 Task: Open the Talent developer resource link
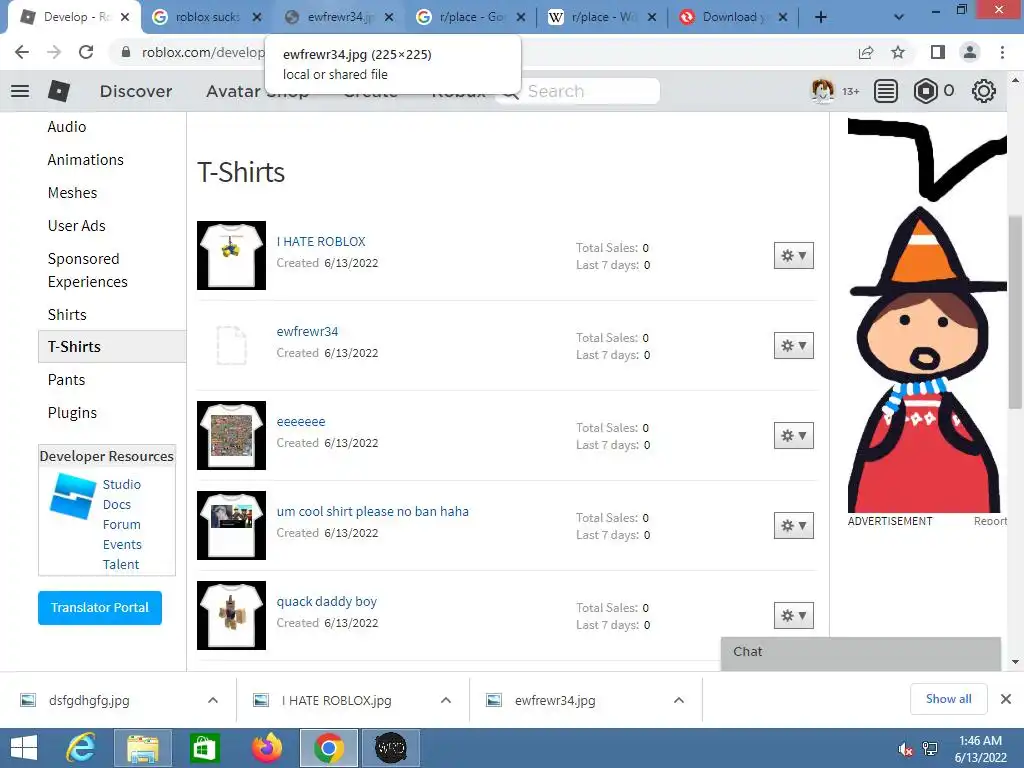[x=121, y=564]
